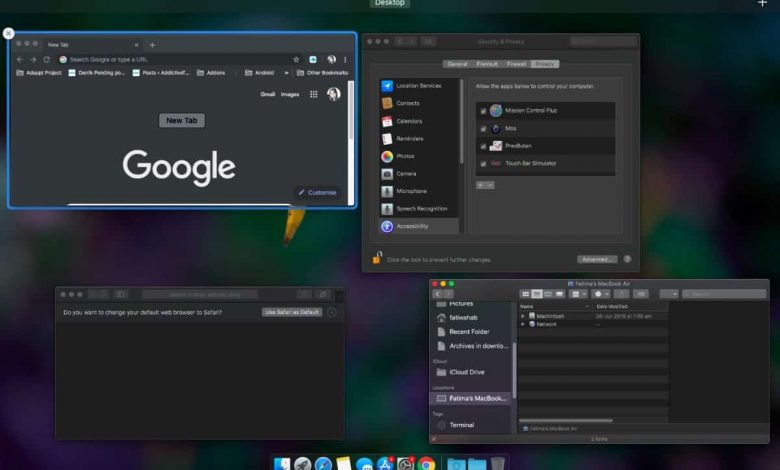Select the FileVault tab
Viewport: 780px width, 470px height.
(487, 64)
